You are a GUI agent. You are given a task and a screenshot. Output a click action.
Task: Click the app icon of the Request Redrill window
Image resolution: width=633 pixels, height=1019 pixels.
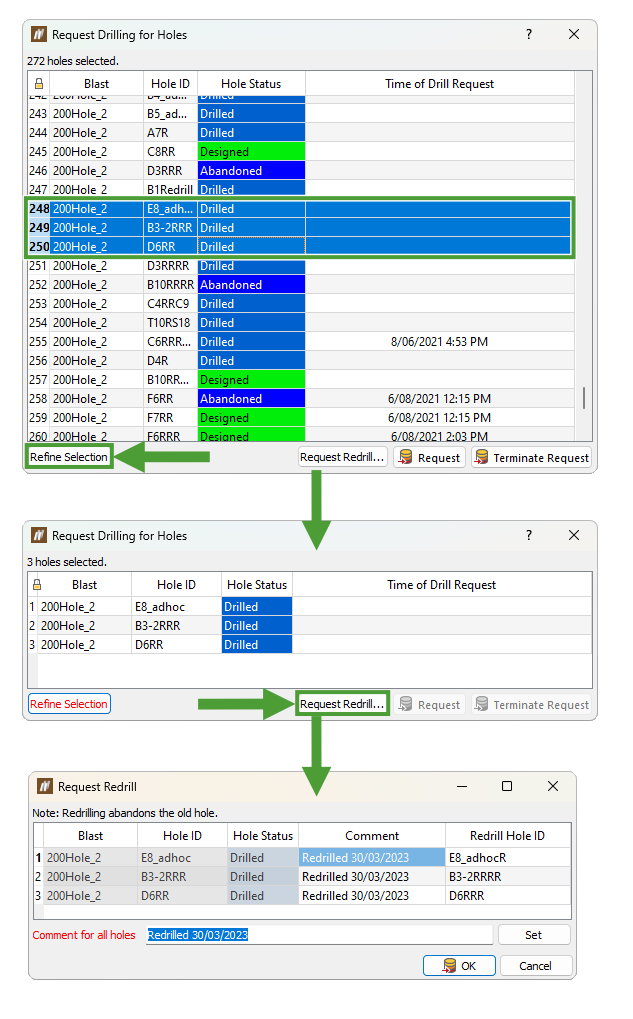pyautogui.click(x=45, y=786)
